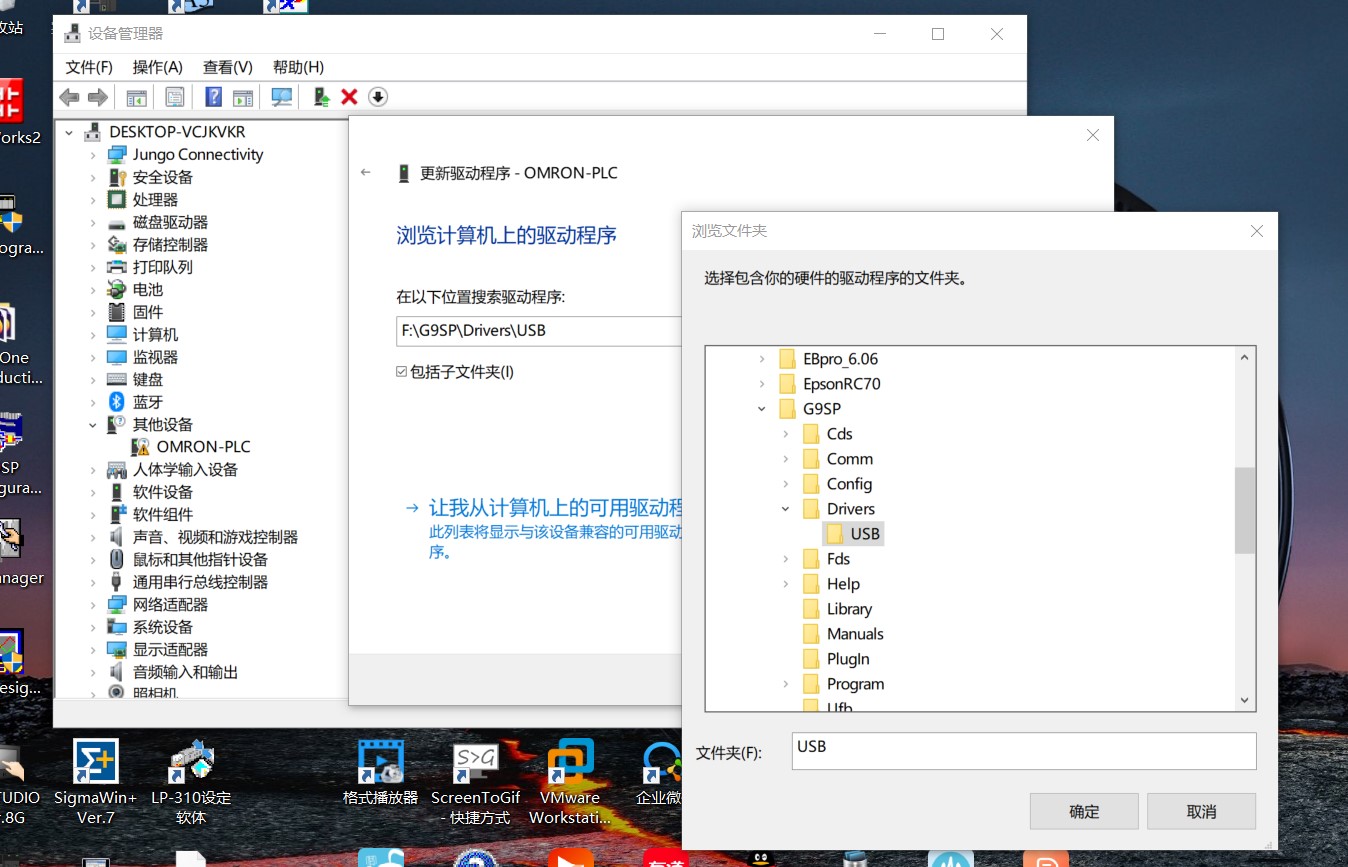Expand the Jungo Connectivity device category
The height and width of the screenshot is (867, 1348).
(x=93, y=155)
